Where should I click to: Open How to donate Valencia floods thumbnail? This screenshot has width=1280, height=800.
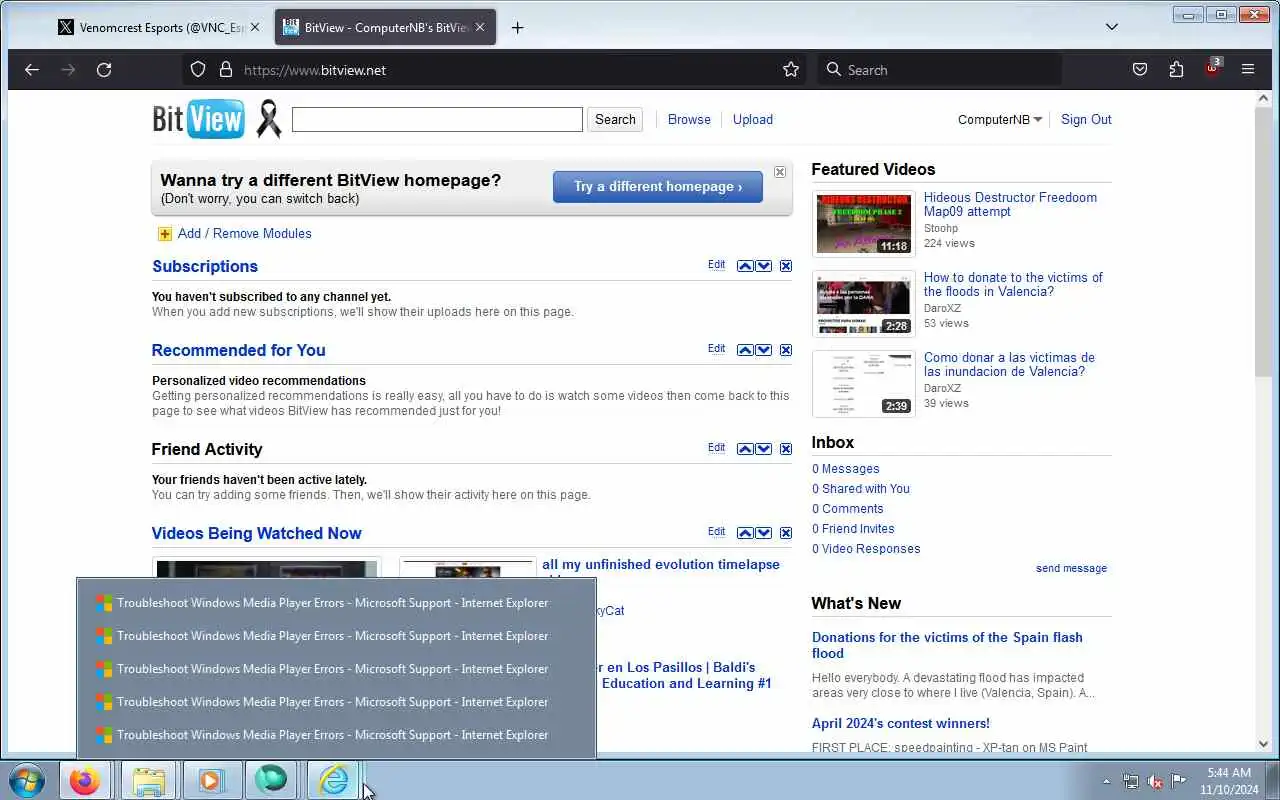[864, 304]
